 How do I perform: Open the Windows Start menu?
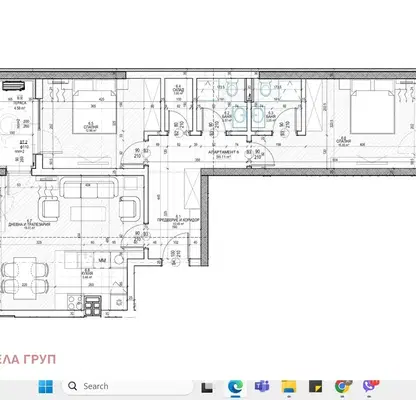[46, 386]
